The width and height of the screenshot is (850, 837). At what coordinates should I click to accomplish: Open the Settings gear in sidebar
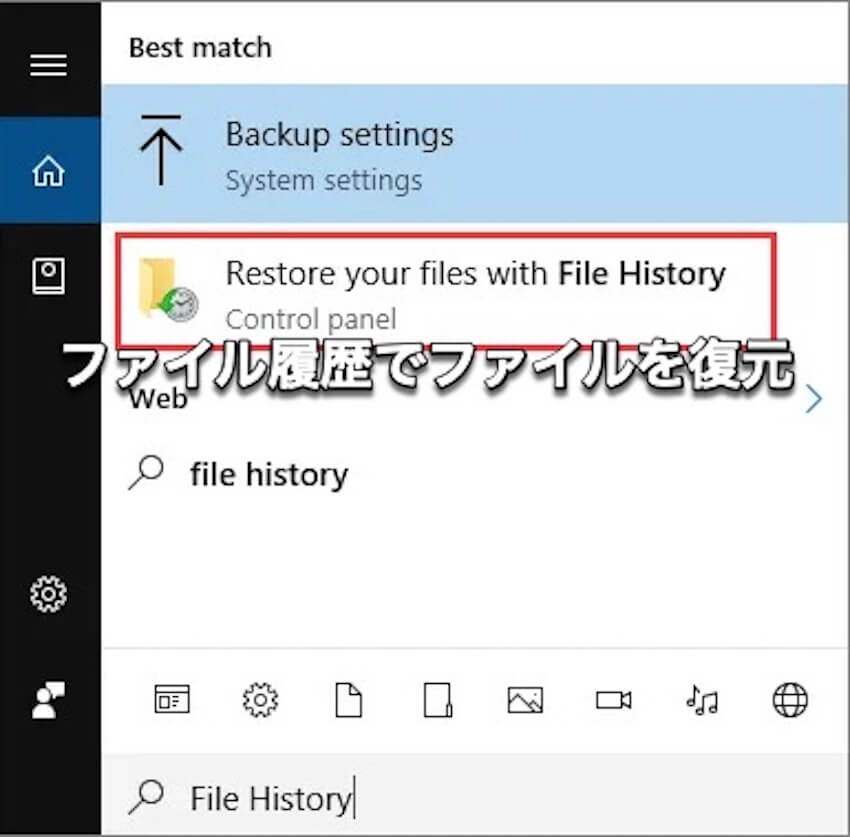pyautogui.click(x=49, y=594)
